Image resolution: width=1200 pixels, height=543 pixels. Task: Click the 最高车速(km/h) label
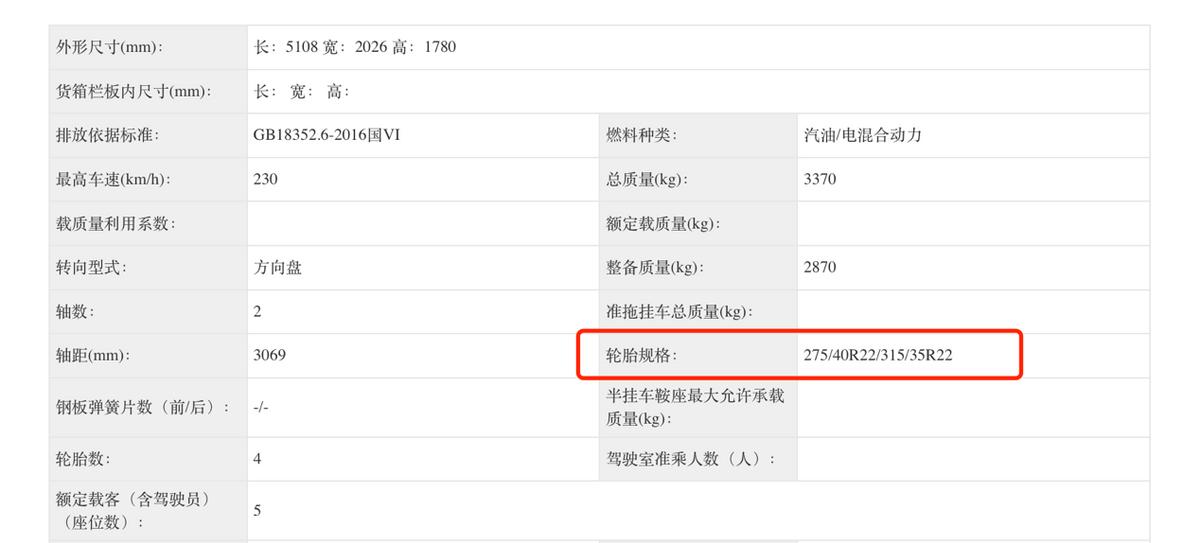tap(113, 180)
